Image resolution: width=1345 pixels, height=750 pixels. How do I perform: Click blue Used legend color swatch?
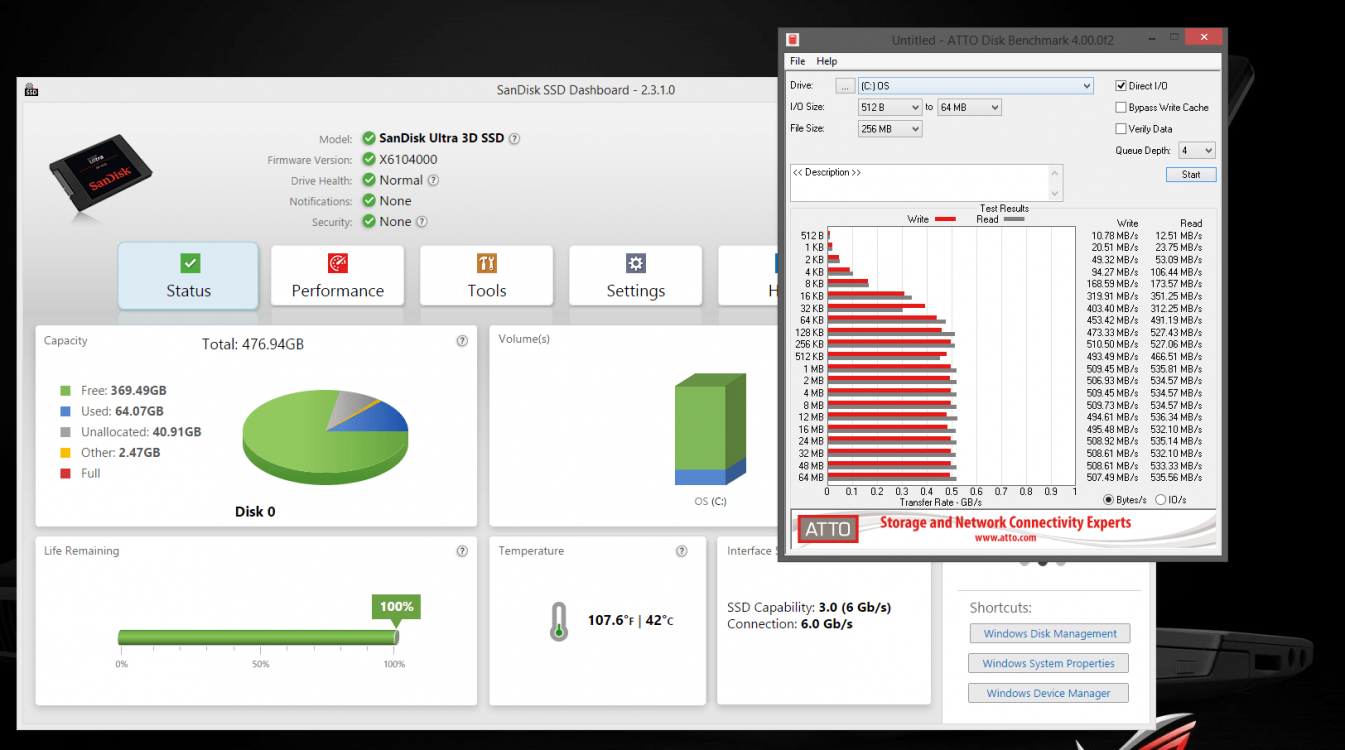tap(65, 411)
